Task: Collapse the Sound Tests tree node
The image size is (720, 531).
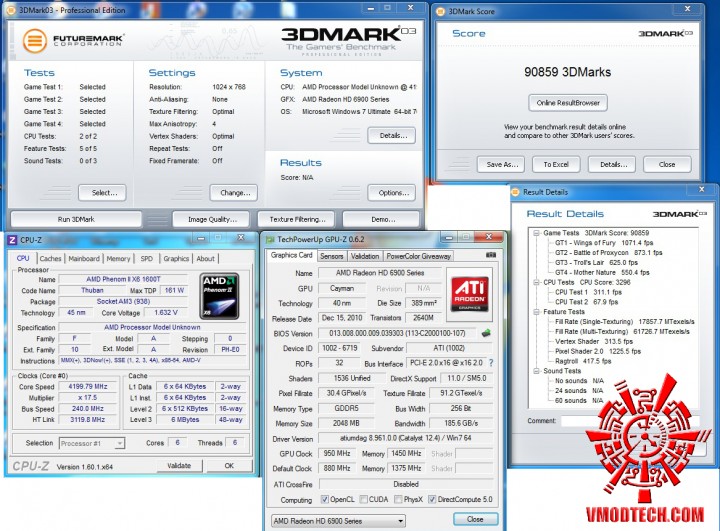Action: [x=536, y=371]
